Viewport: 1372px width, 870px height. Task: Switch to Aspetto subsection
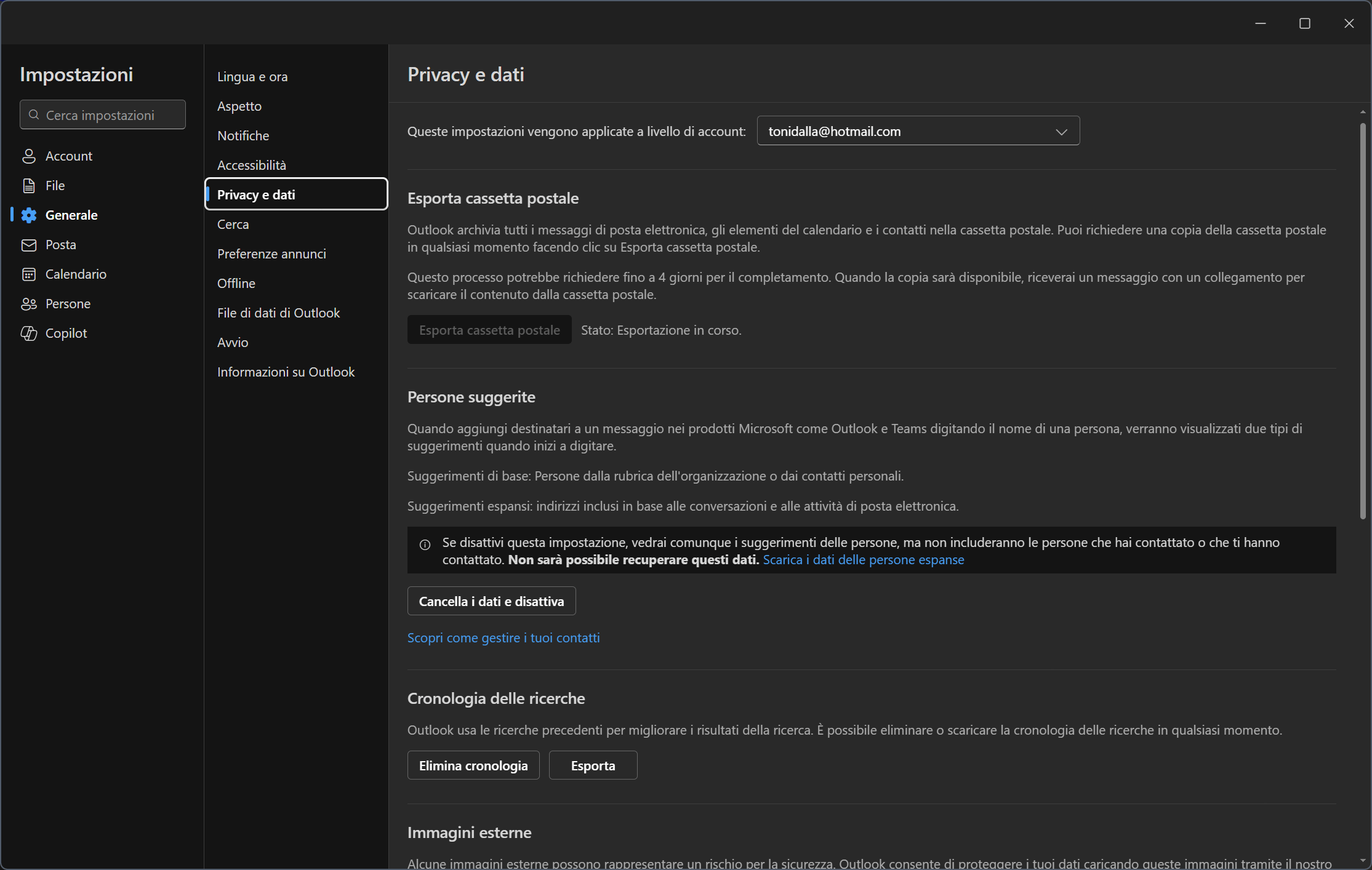(296, 106)
